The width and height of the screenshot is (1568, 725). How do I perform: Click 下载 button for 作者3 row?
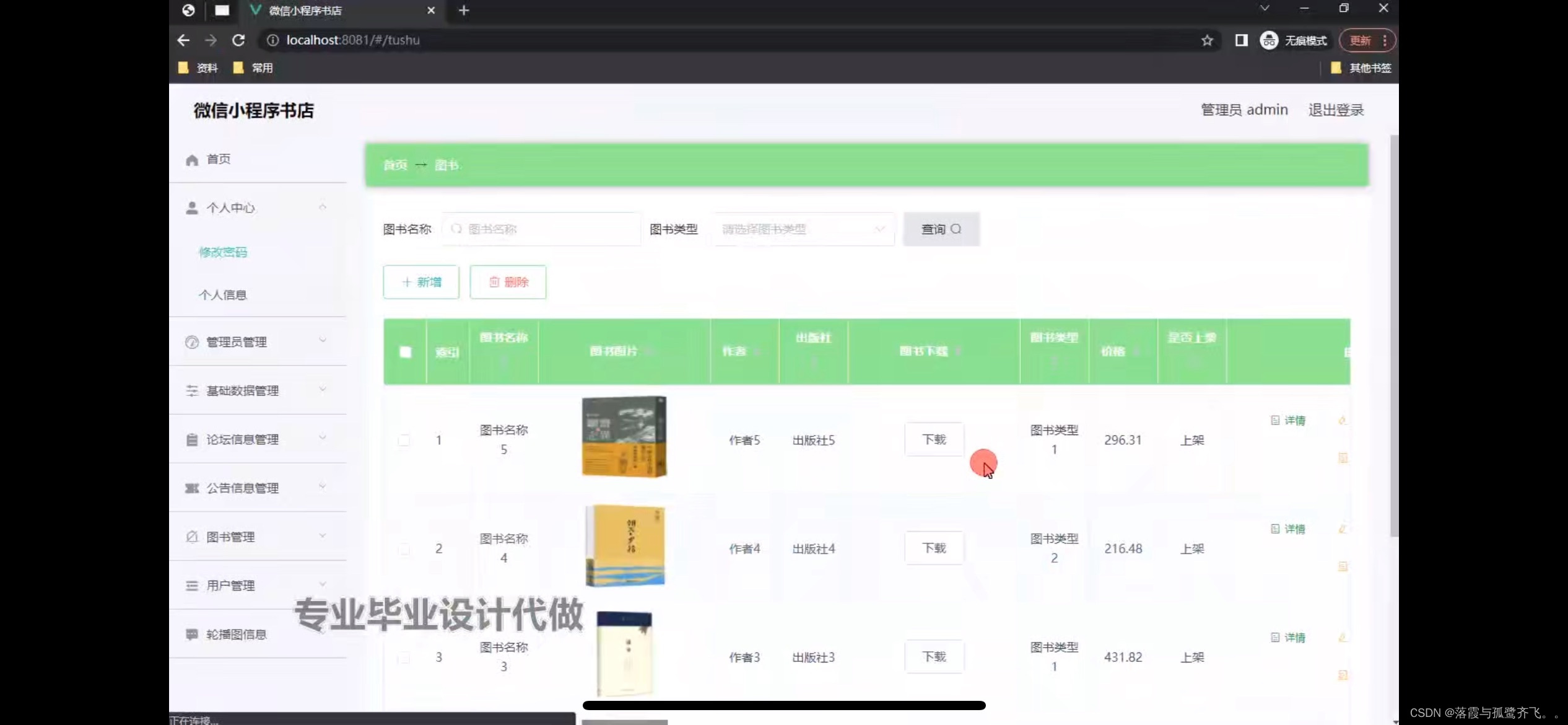click(x=934, y=656)
